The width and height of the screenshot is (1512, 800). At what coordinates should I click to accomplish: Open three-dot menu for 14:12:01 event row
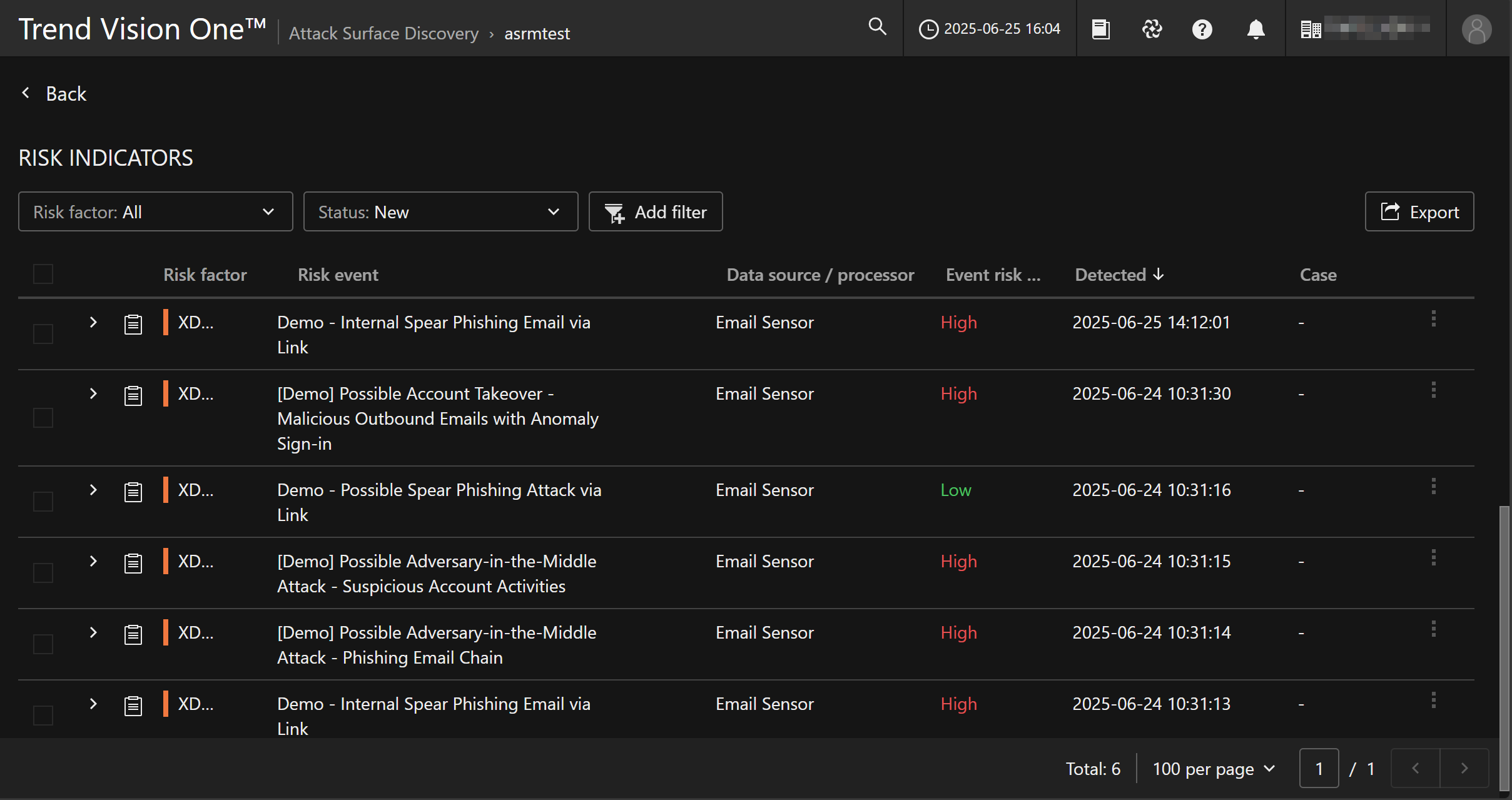pyautogui.click(x=1433, y=319)
